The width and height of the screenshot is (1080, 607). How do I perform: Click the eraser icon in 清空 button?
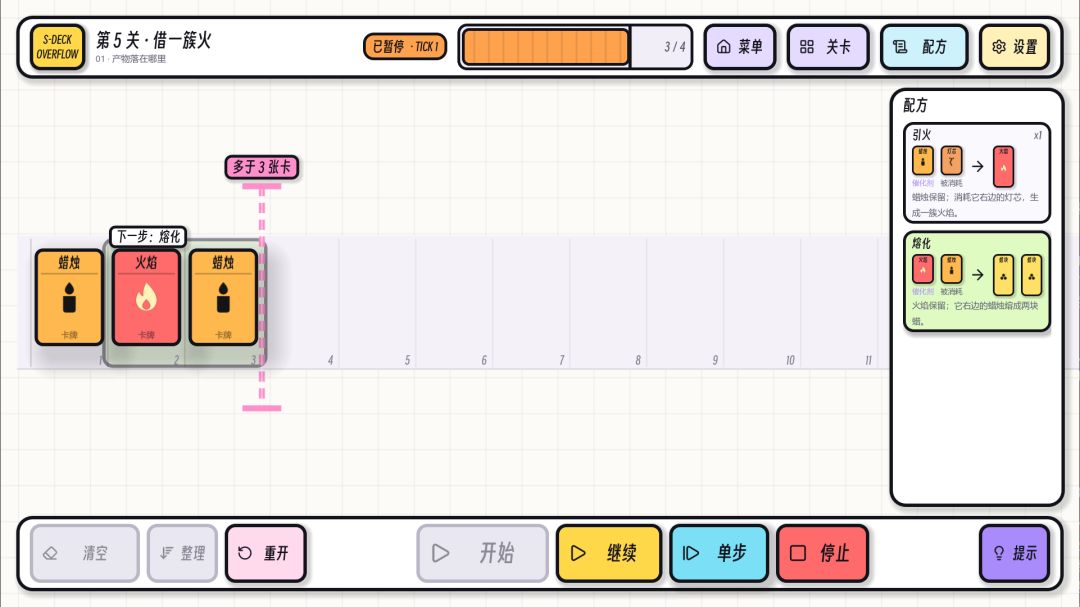click(x=50, y=553)
